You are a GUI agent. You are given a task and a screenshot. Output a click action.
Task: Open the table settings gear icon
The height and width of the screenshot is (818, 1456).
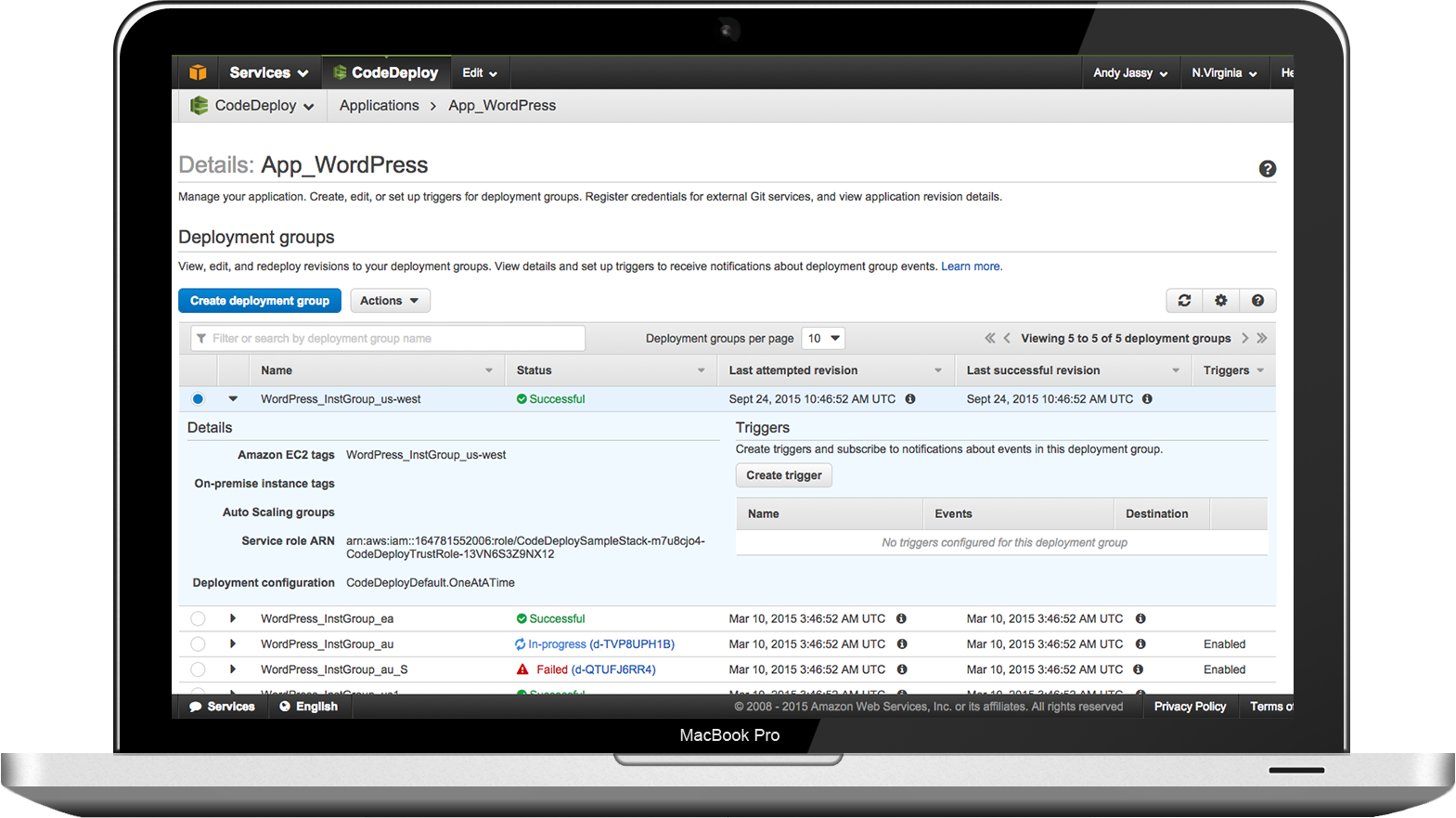tap(1221, 301)
